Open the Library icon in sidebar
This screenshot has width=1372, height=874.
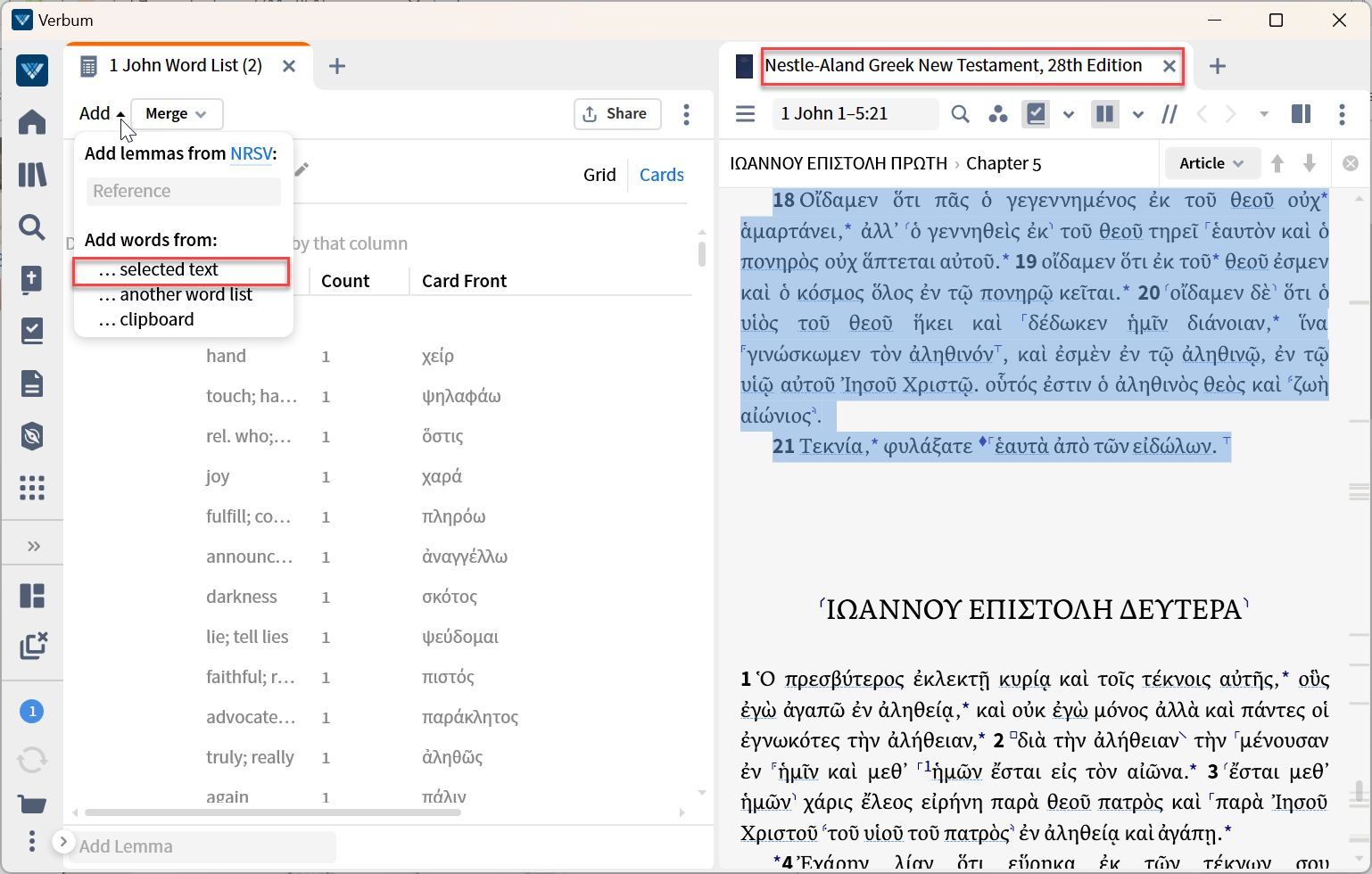click(32, 175)
